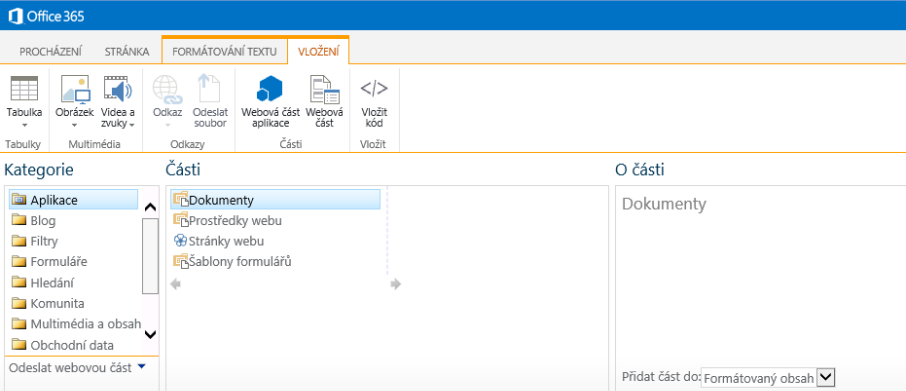
Task: Click the Stránky webu icon
Action: coord(180,241)
